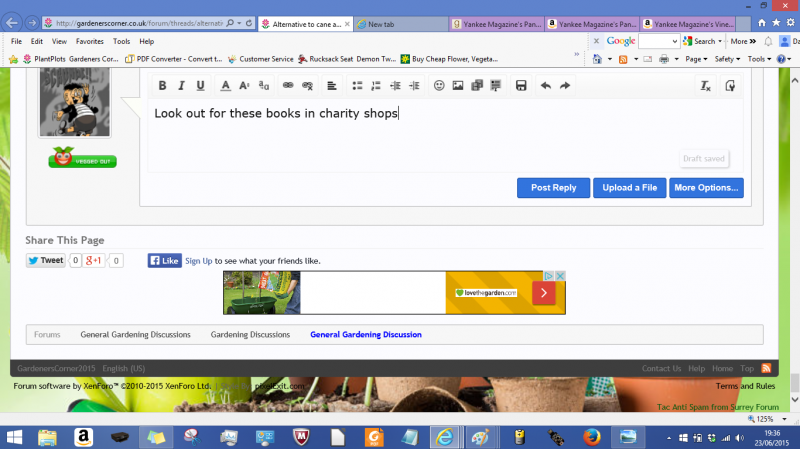The width and height of the screenshot is (800, 449).
Task: Click the Upload a File button
Action: pyautogui.click(x=629, y=187)
